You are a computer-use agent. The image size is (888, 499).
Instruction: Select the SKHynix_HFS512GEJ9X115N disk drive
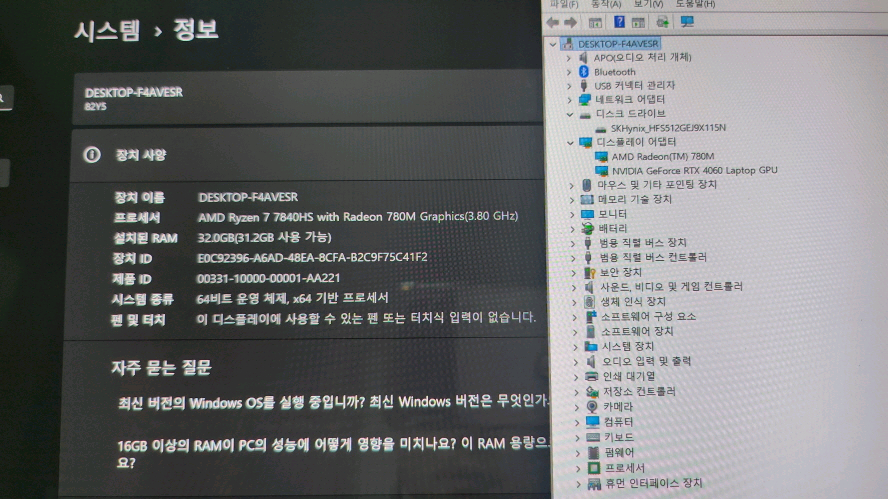click(668, 127)
